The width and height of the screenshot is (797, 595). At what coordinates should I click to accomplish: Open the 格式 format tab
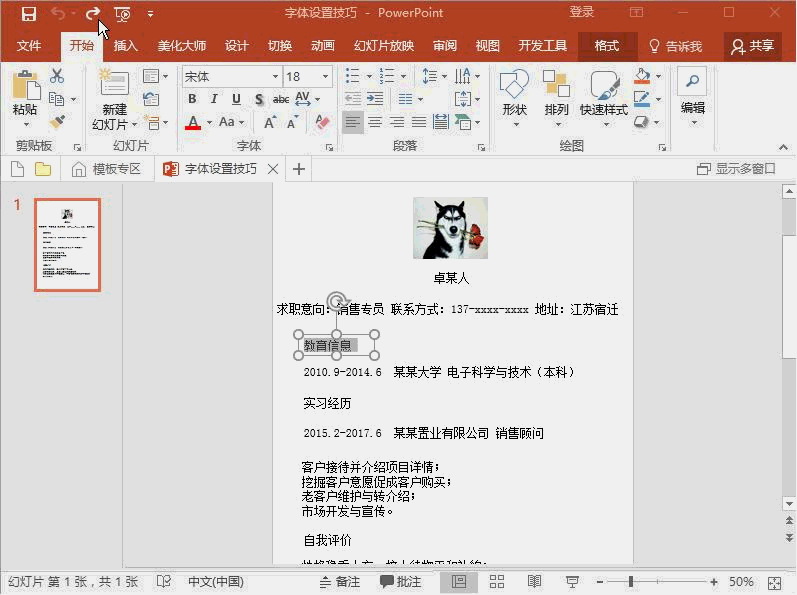tap(607, 46)
